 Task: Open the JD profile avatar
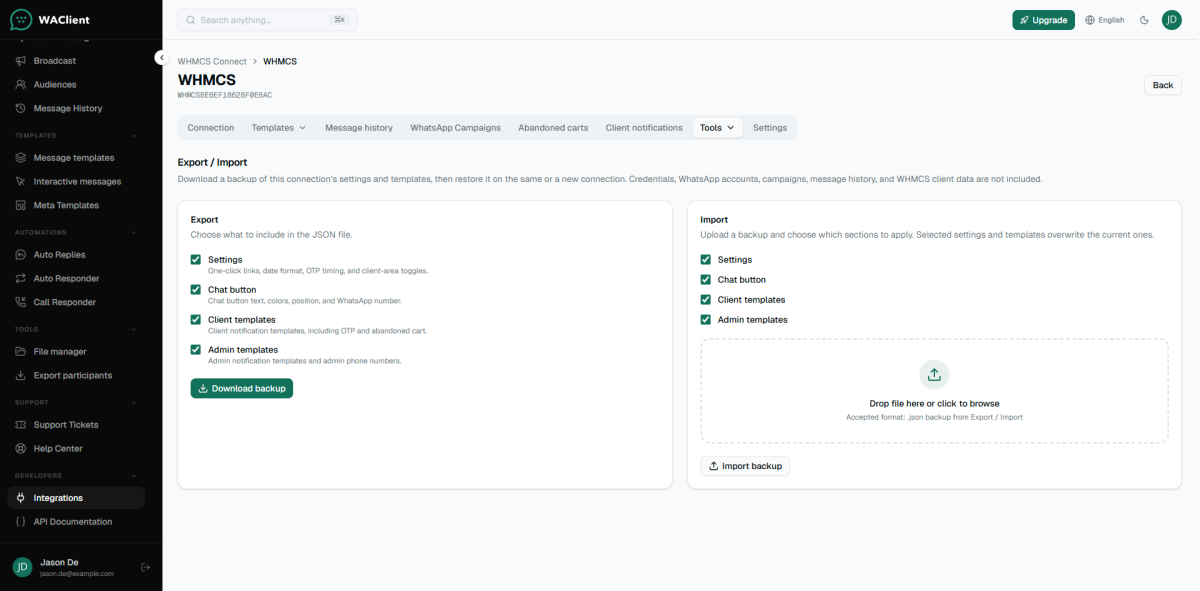pyautogui.click(x=1172, y=20)
